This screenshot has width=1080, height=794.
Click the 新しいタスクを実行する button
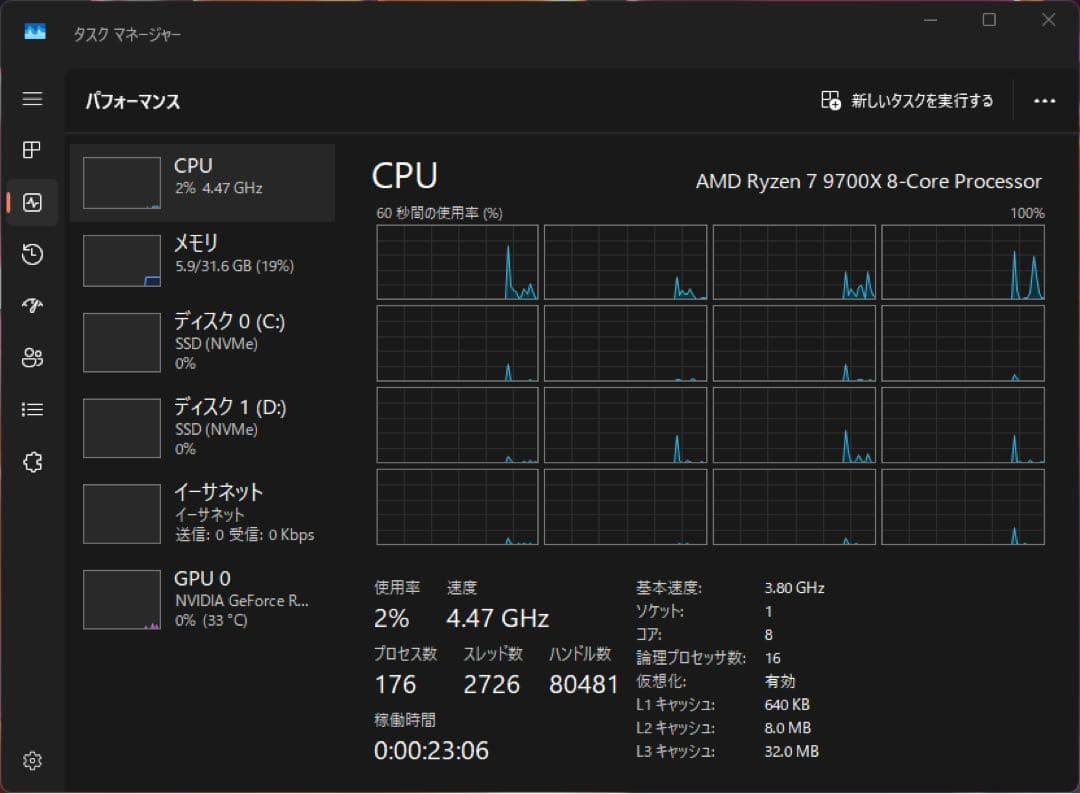[x=906, y=100]
